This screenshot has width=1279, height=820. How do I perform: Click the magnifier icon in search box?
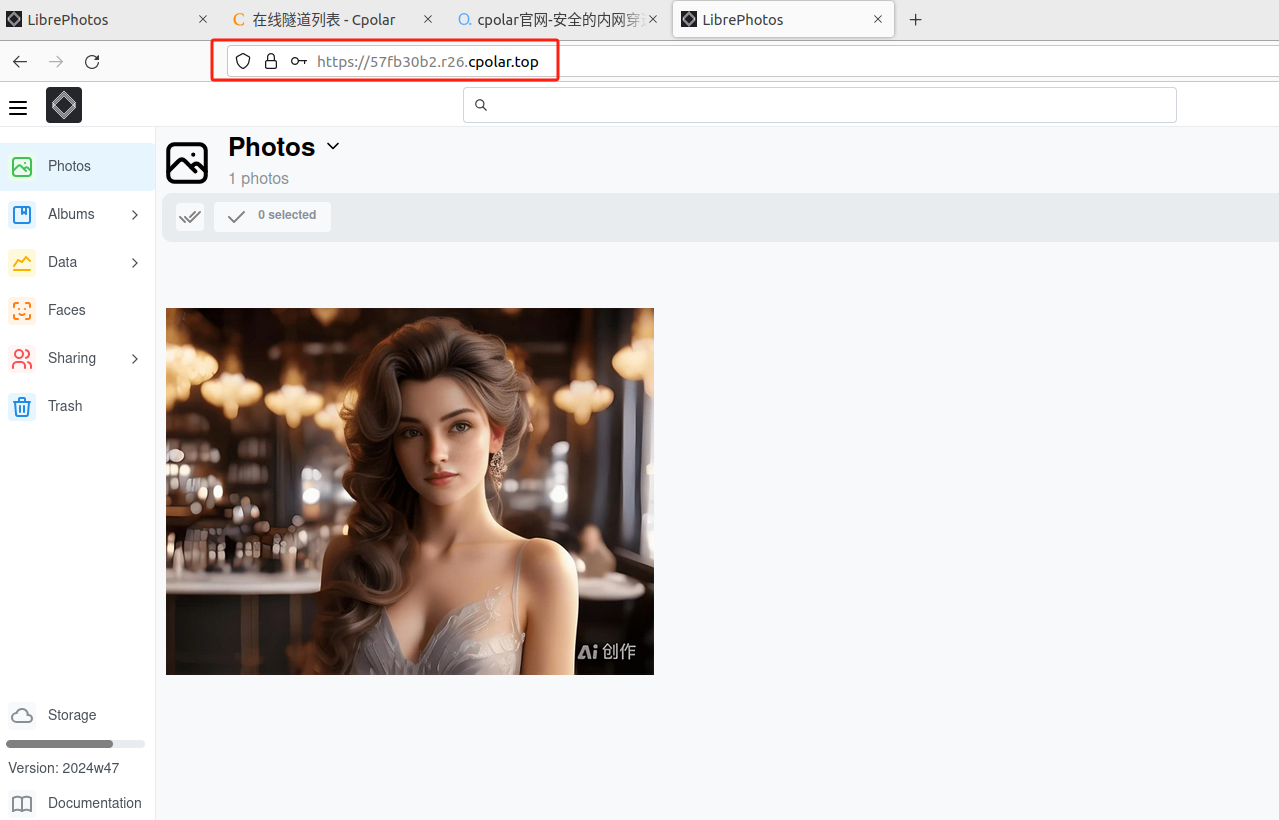(481, 105)
